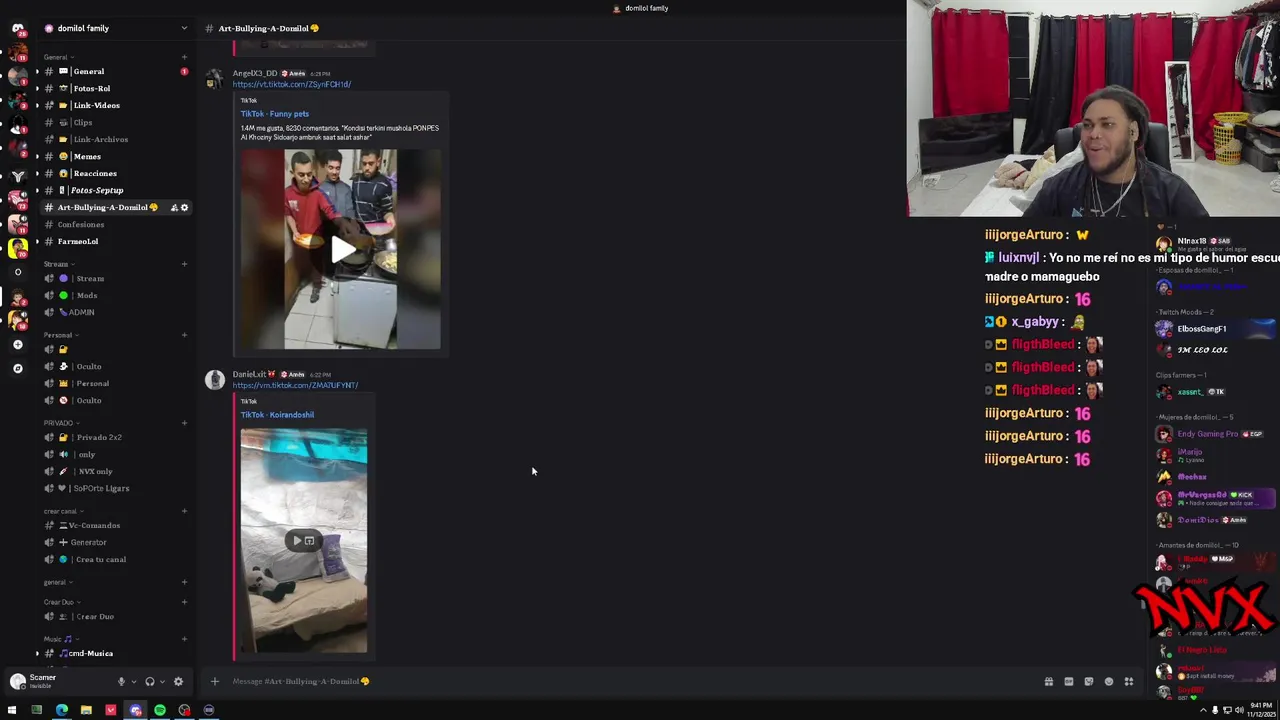
Task: Click member Endy Gaming Pro in list
Action: (x=1215, y=434)
